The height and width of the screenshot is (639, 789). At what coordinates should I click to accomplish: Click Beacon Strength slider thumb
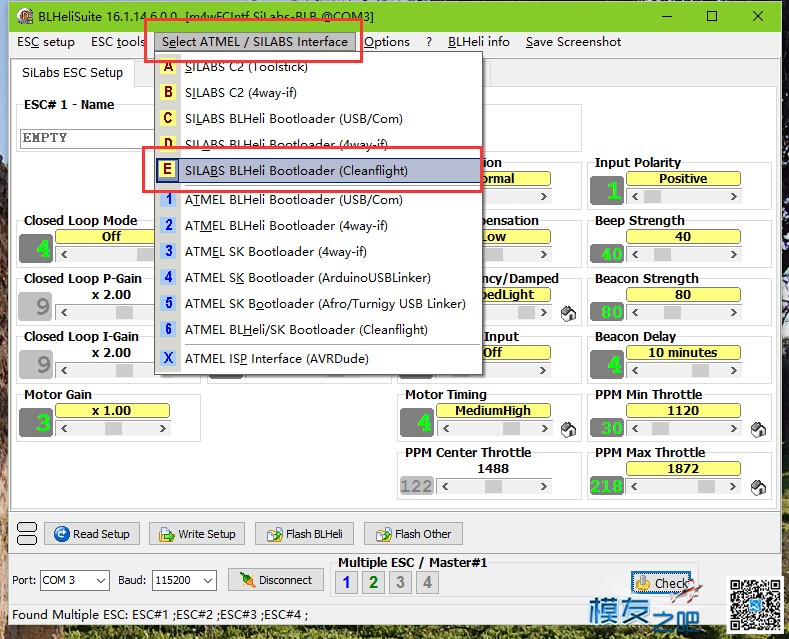tap(672, 312)
